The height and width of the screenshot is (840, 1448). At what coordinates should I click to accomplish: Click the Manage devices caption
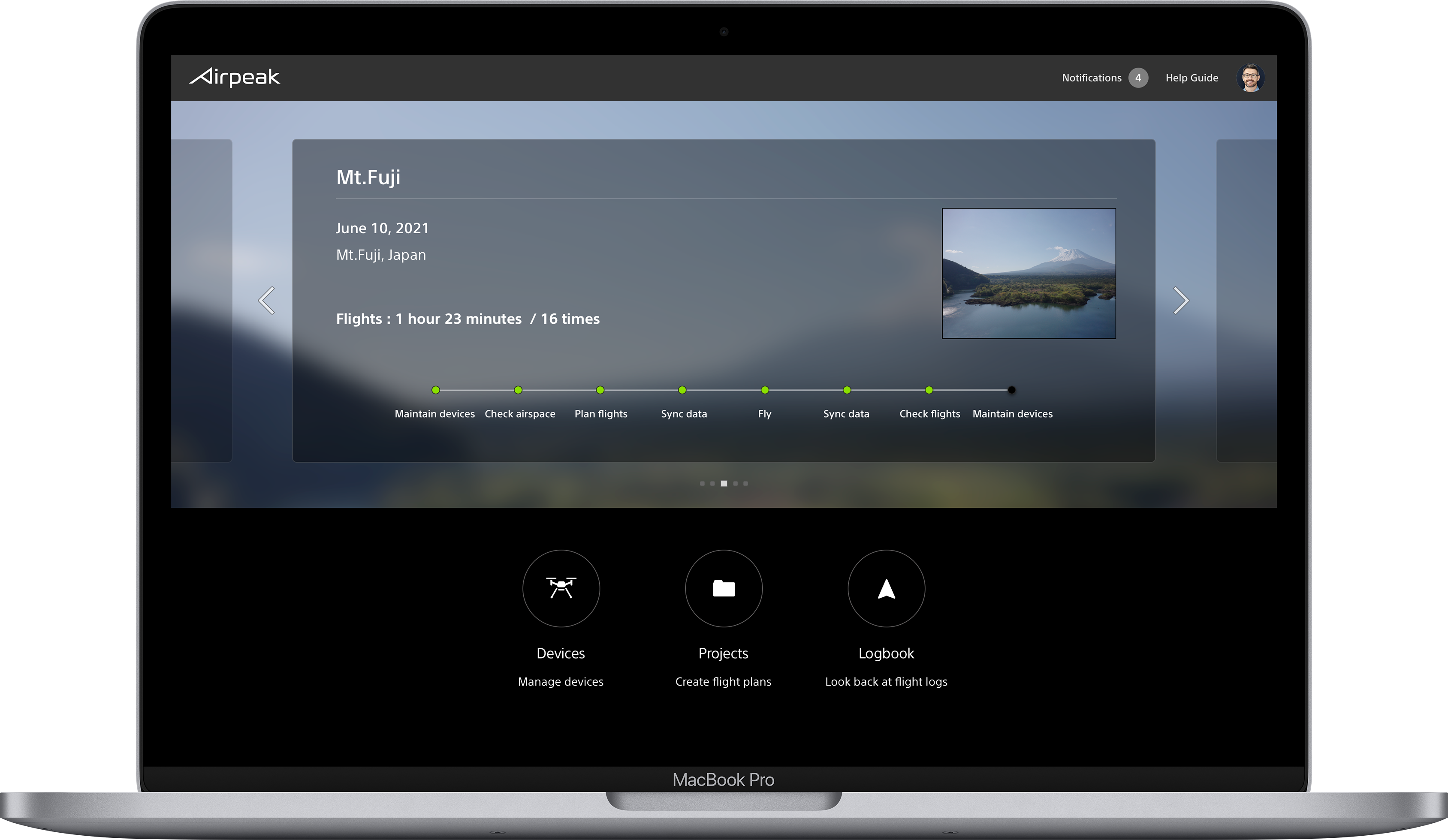click(561, 682)
